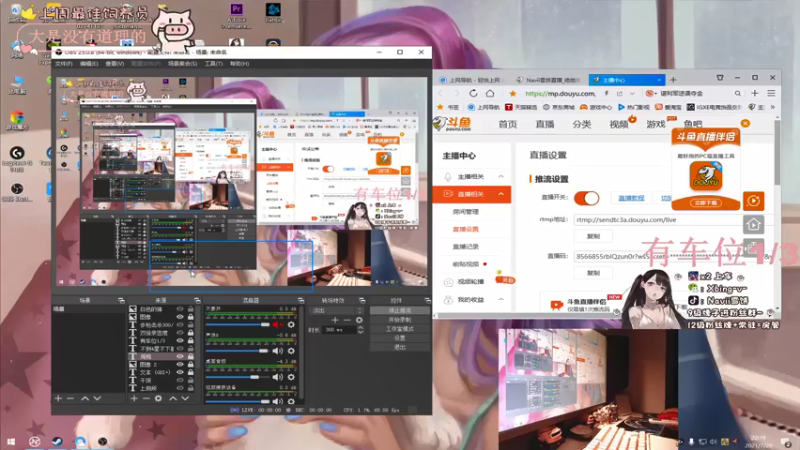Toggle visibility of 有车位1/3 source
Viewport: 800px width, 450px height.
[180, 340]
